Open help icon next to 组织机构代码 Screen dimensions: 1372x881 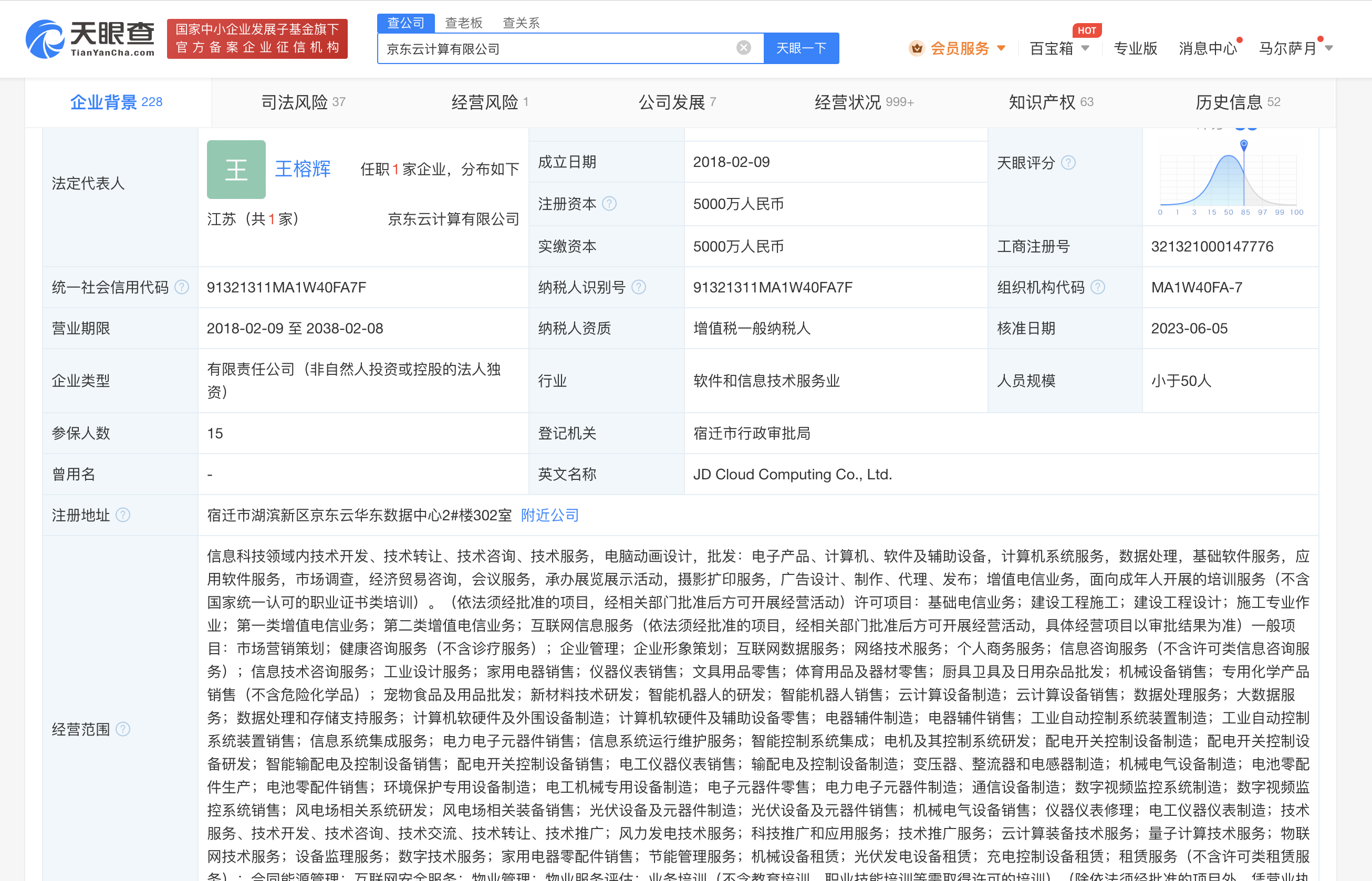coord(1097,287)
